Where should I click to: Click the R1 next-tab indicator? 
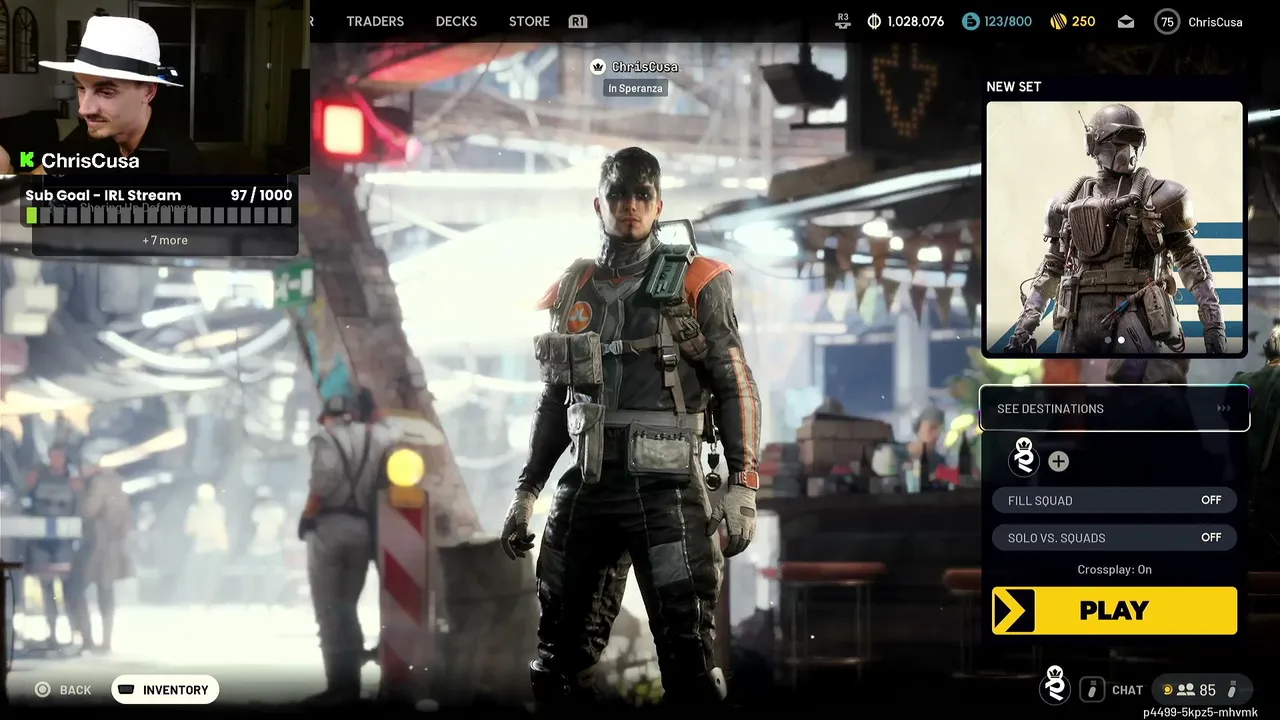tap(577, 21)
